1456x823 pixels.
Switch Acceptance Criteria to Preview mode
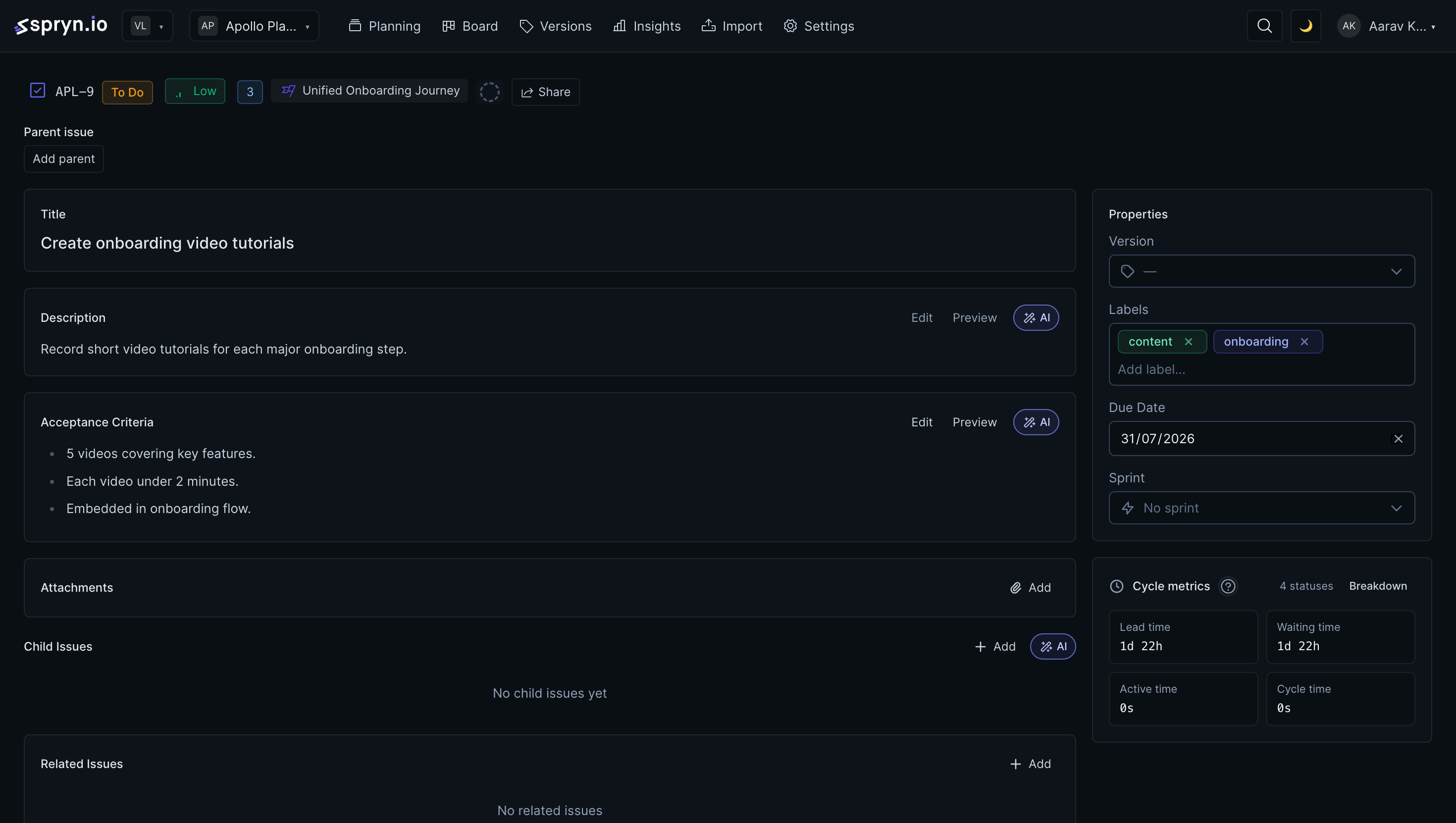(x=975, y=422)
